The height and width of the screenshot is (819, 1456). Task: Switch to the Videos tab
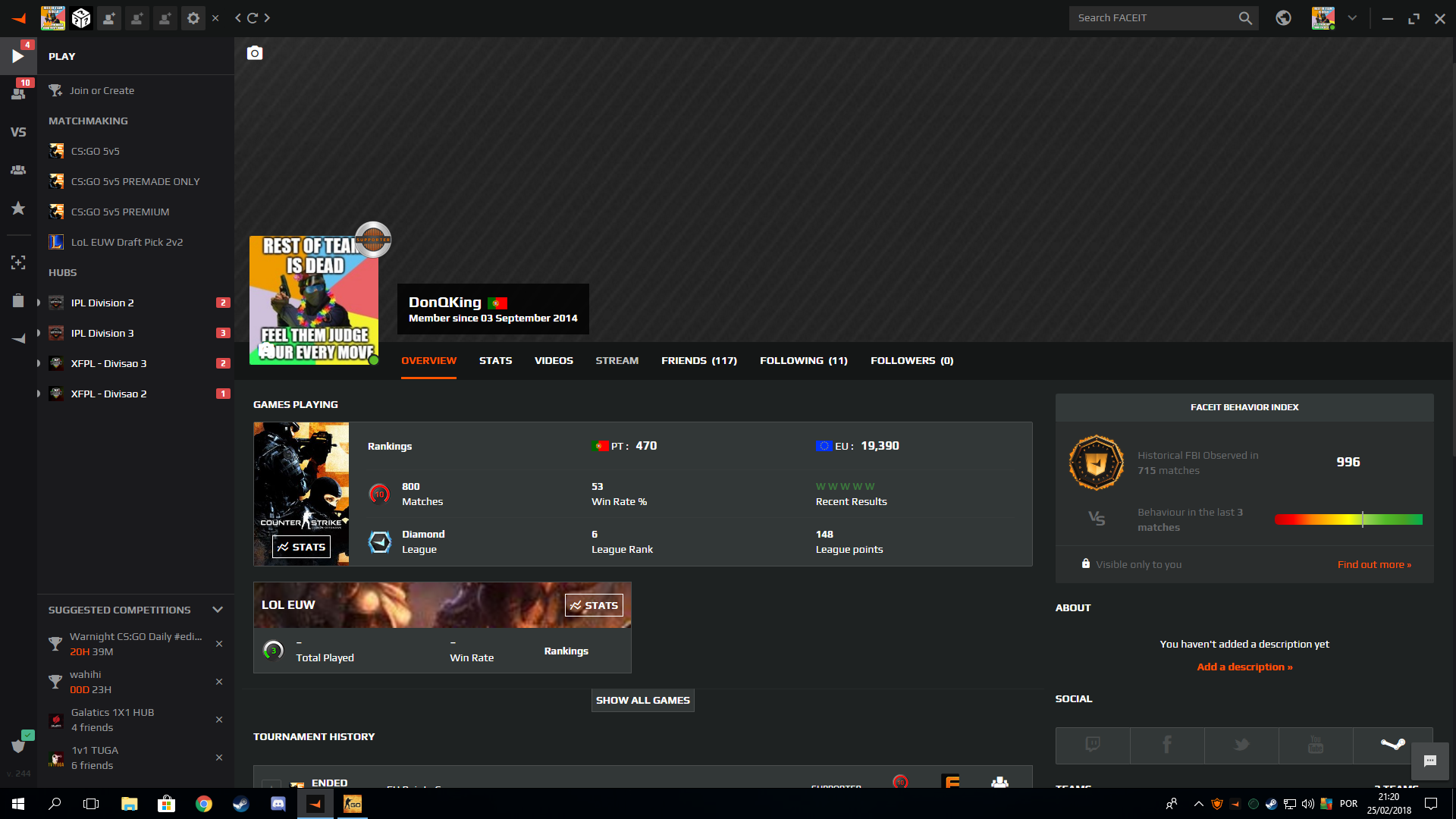coord(554,361)
